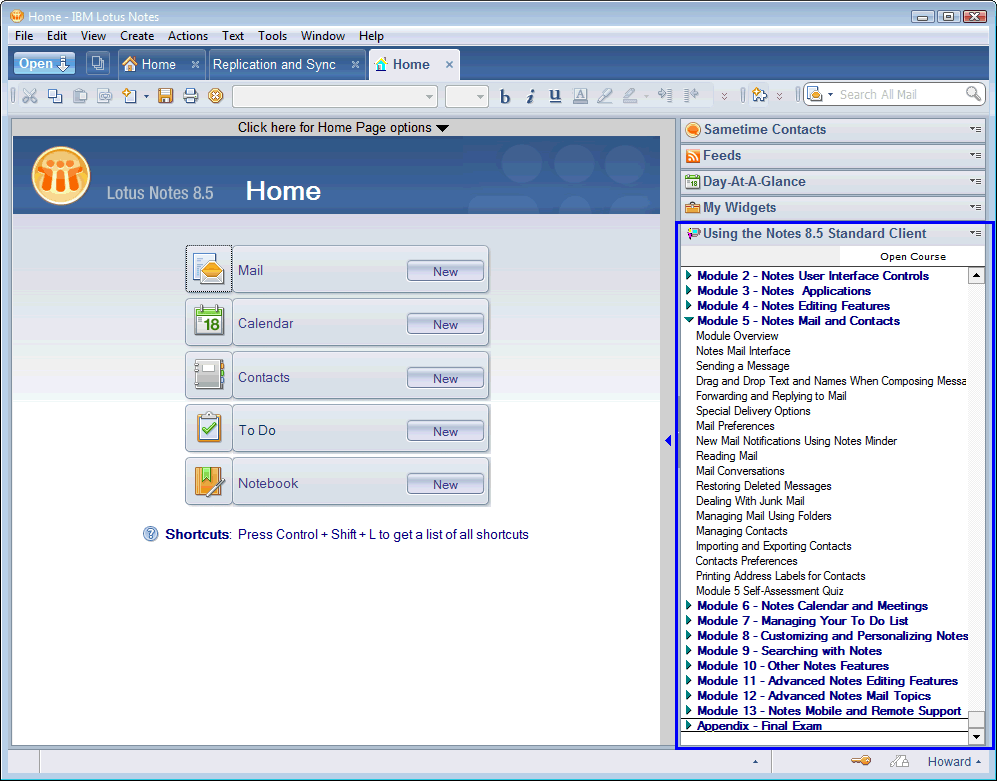
Task: Click the orange Stop icon in toolbar
Action: [x=216, y=96]
